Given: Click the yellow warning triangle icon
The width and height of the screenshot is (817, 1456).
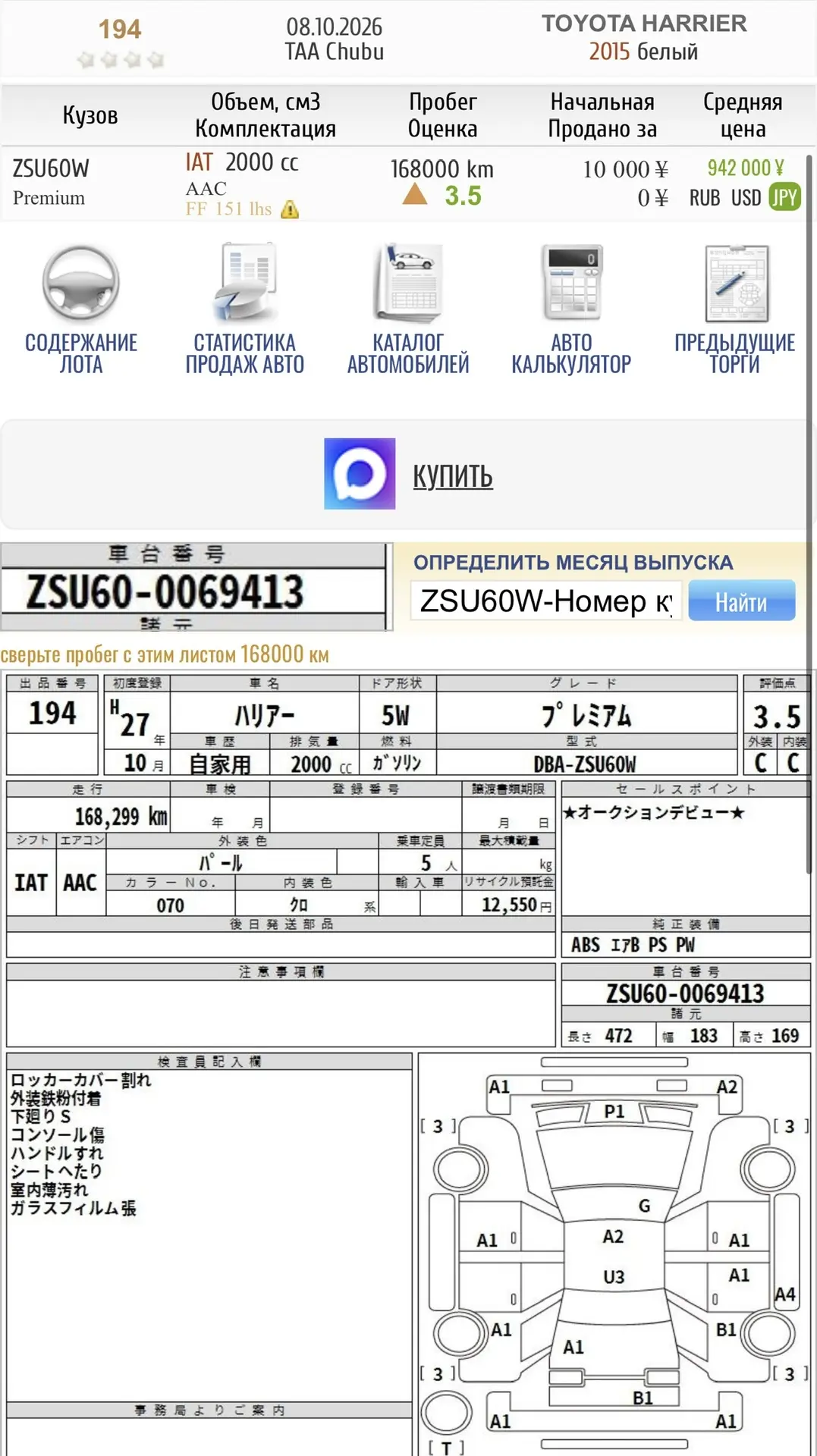Looking at the screenshot, I should 290,209.
